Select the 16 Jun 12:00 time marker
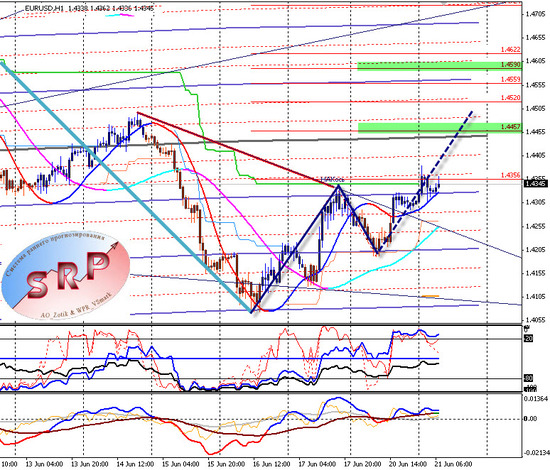This screenshot has width=550, height=470. click(271, 464)
